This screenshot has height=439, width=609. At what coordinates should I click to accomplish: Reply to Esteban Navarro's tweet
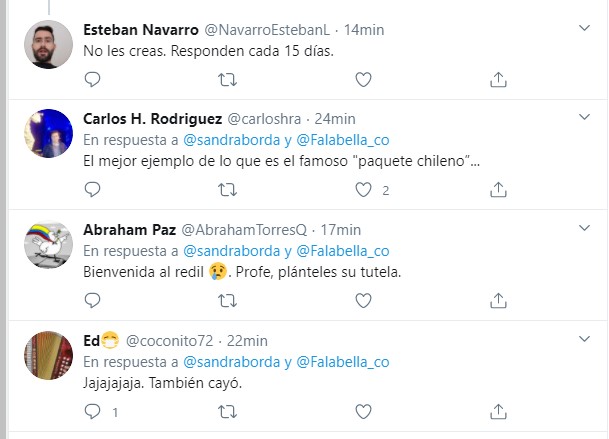pos(92,79)
